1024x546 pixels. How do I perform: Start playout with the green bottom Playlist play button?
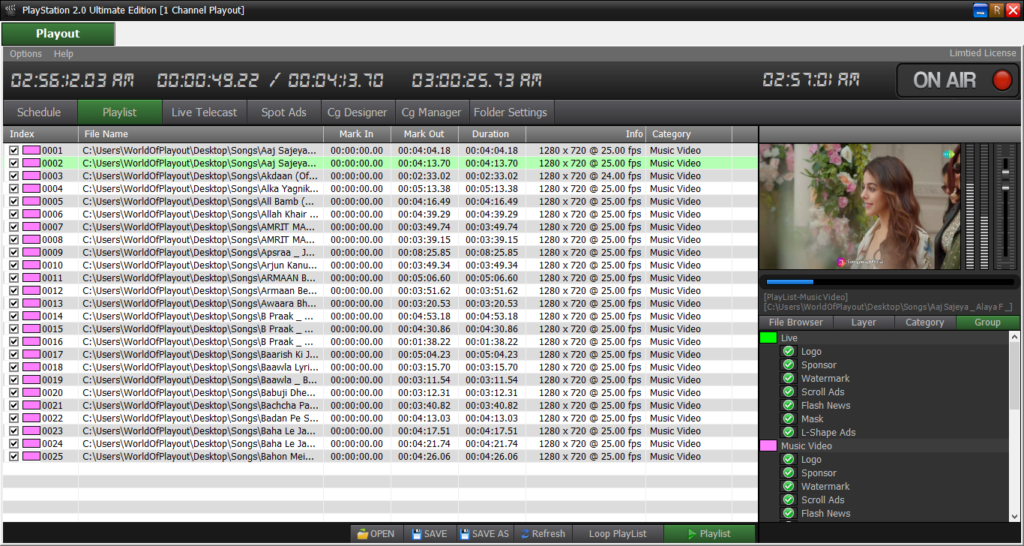pos(709,534)
